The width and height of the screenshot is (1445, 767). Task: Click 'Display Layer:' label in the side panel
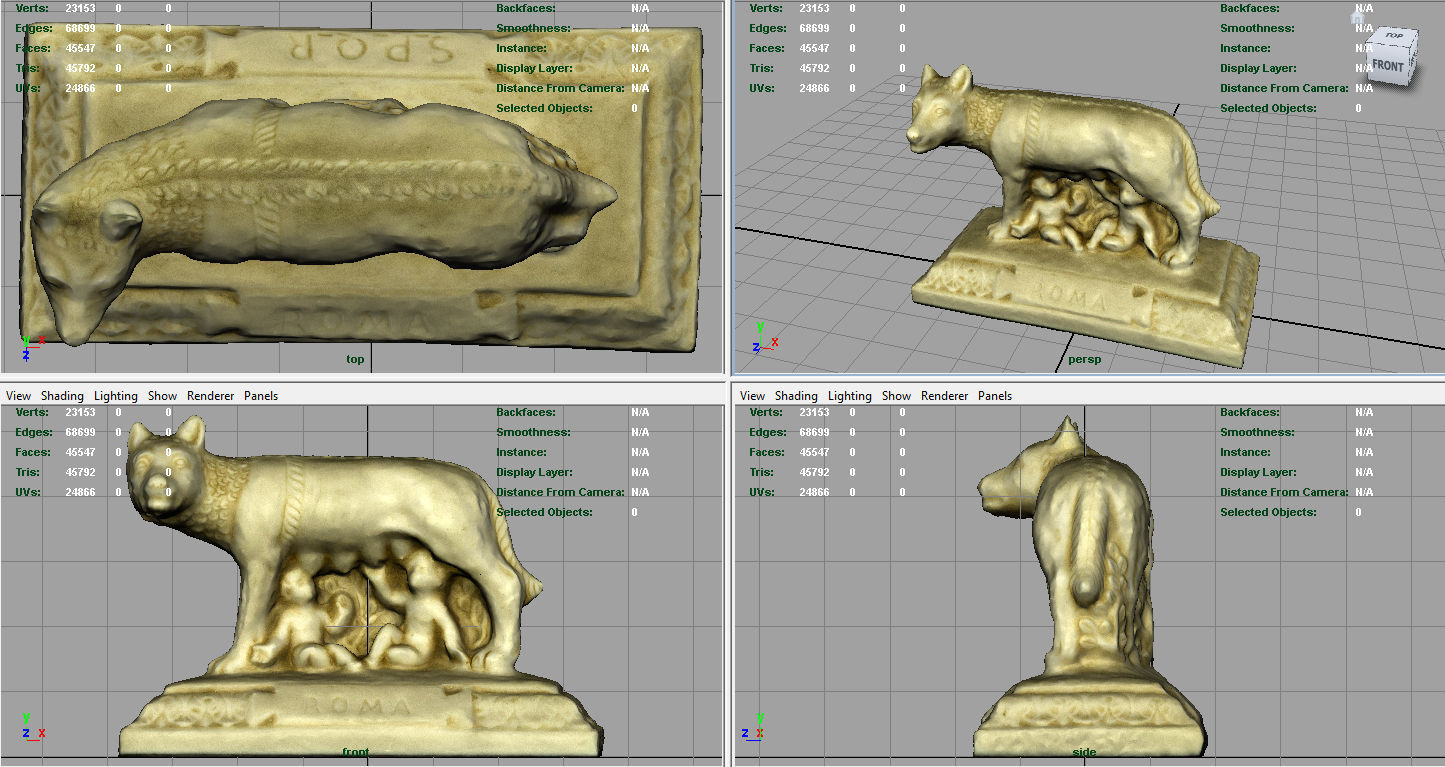click(1258, 472)
